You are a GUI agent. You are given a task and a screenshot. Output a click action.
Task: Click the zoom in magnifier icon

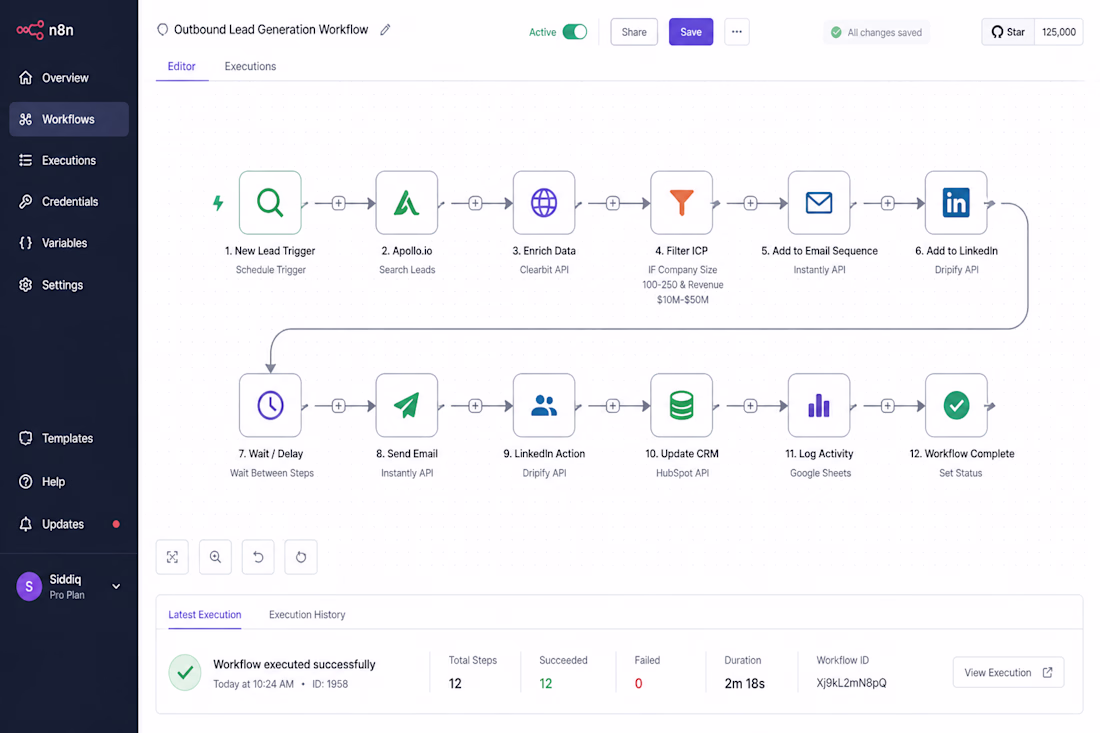[x=215, y=557]
